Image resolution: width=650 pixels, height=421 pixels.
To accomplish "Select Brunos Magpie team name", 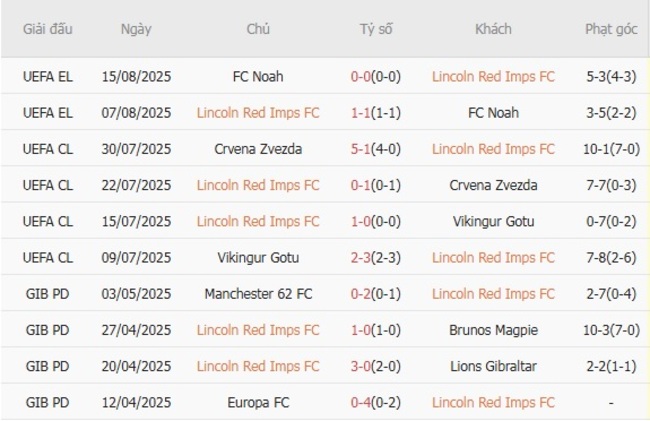I will [493, 330].
